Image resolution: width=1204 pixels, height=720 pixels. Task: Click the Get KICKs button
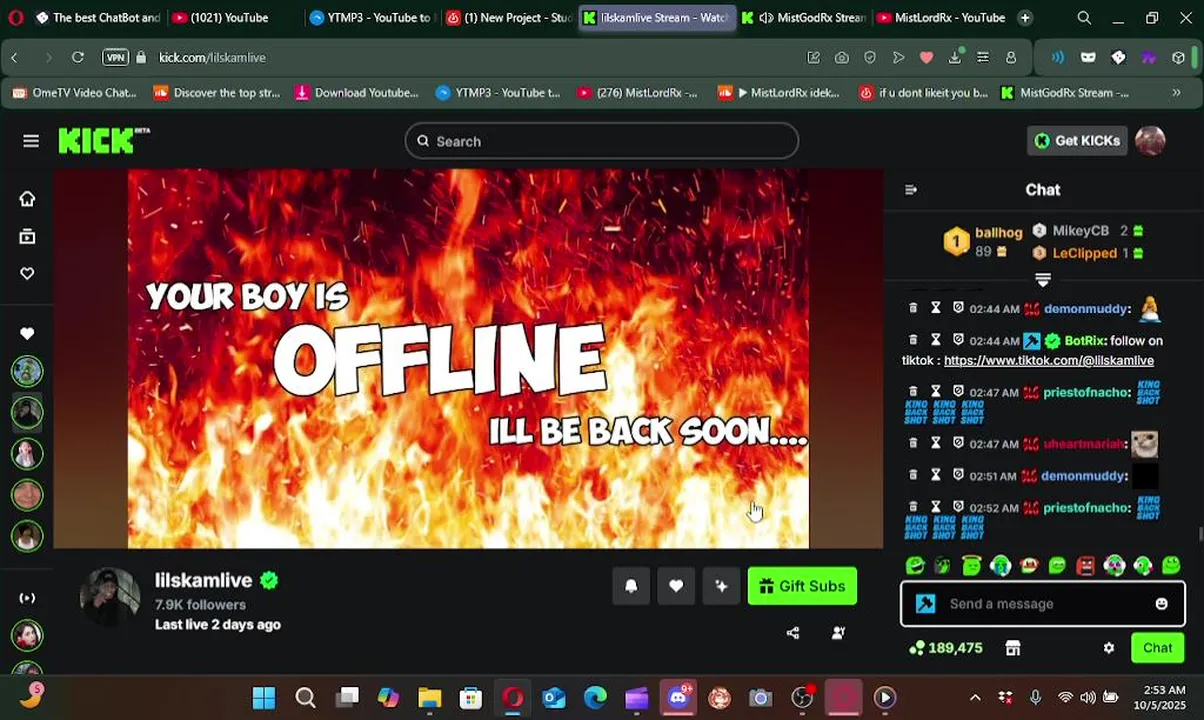[1077, 141]
